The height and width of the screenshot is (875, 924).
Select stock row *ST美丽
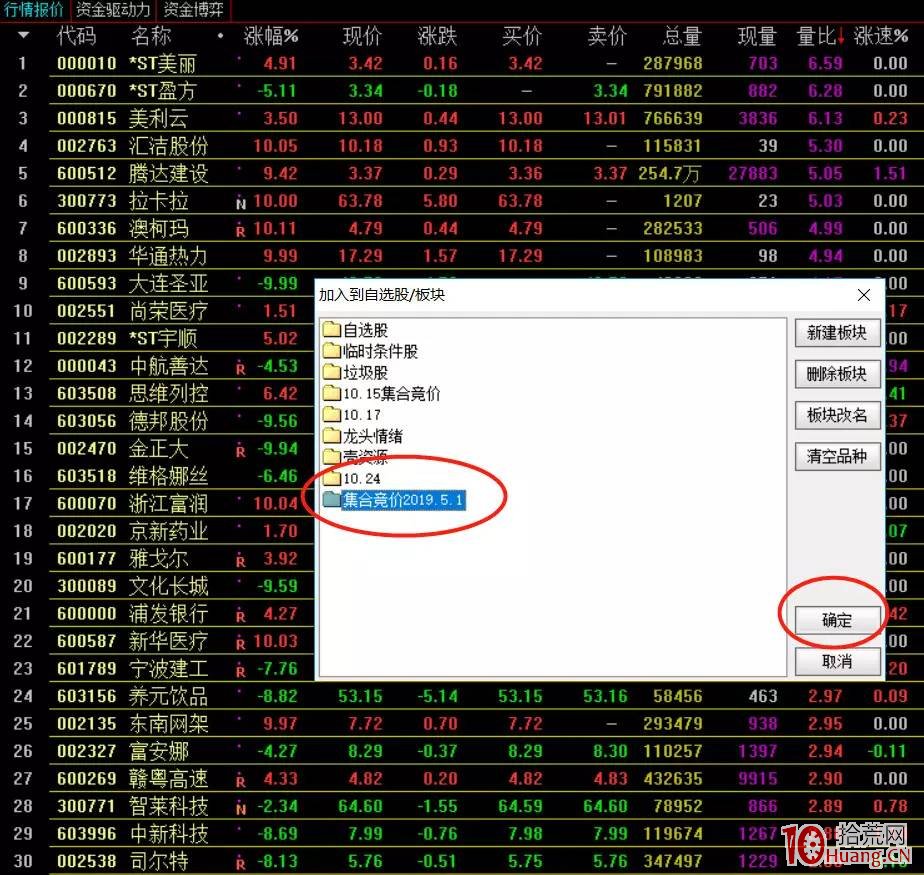tap(462, 63)
